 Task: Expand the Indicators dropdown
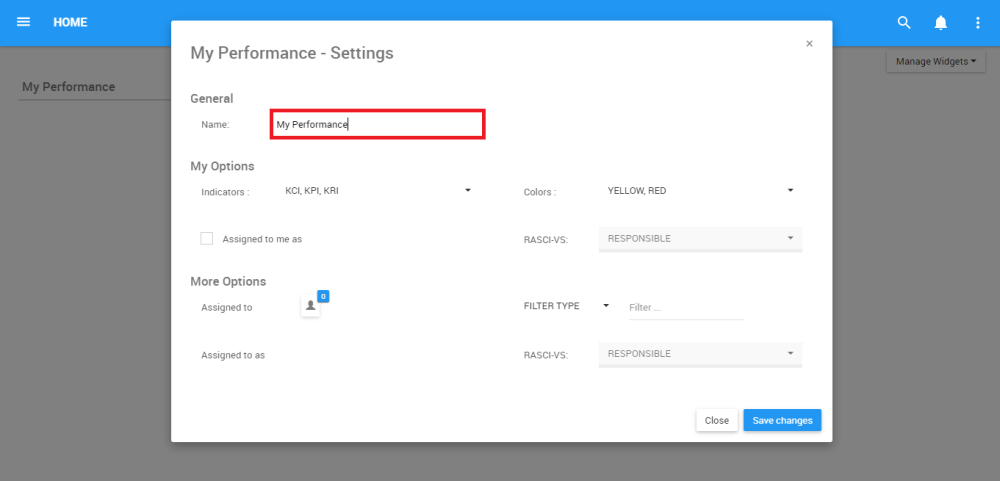coord(467,190)
